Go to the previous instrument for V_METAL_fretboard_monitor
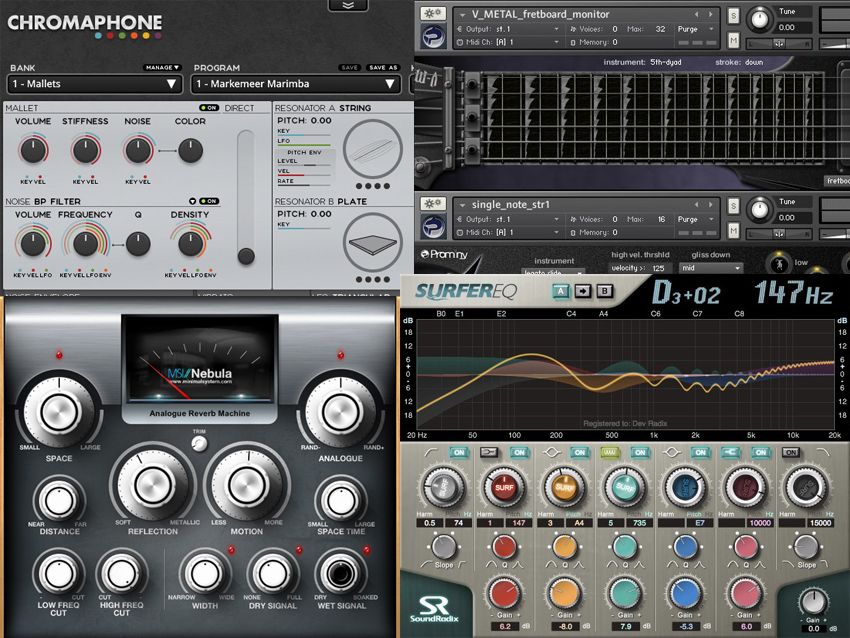The image size is (850, 638). (x=697, y=15)
